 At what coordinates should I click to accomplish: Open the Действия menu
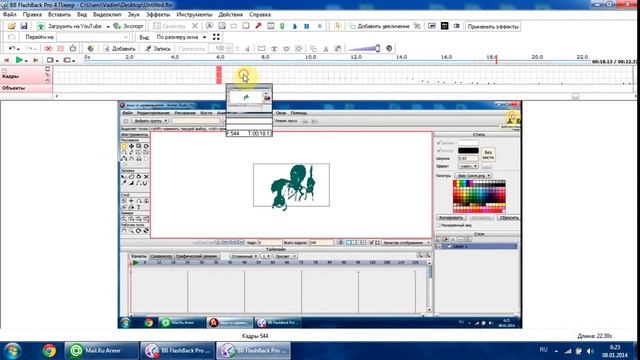click(231, 15)
